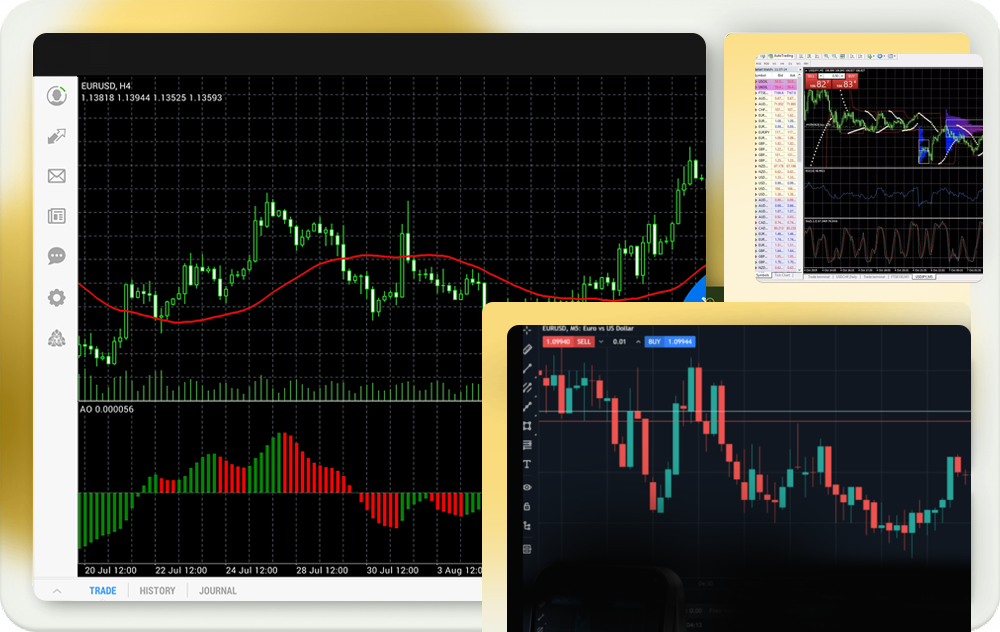The height and width of the screenshot is (632, 1000).
Task: Open the mailbox envelope icon
Action: point(56,176)
